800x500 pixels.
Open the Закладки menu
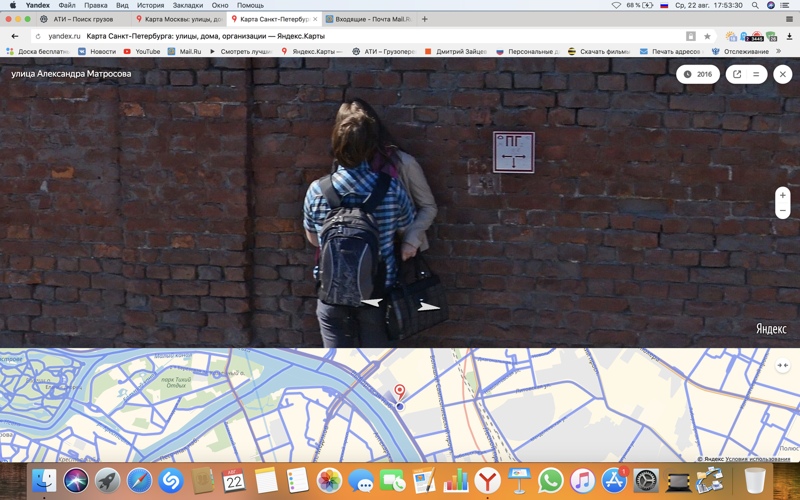187,5
